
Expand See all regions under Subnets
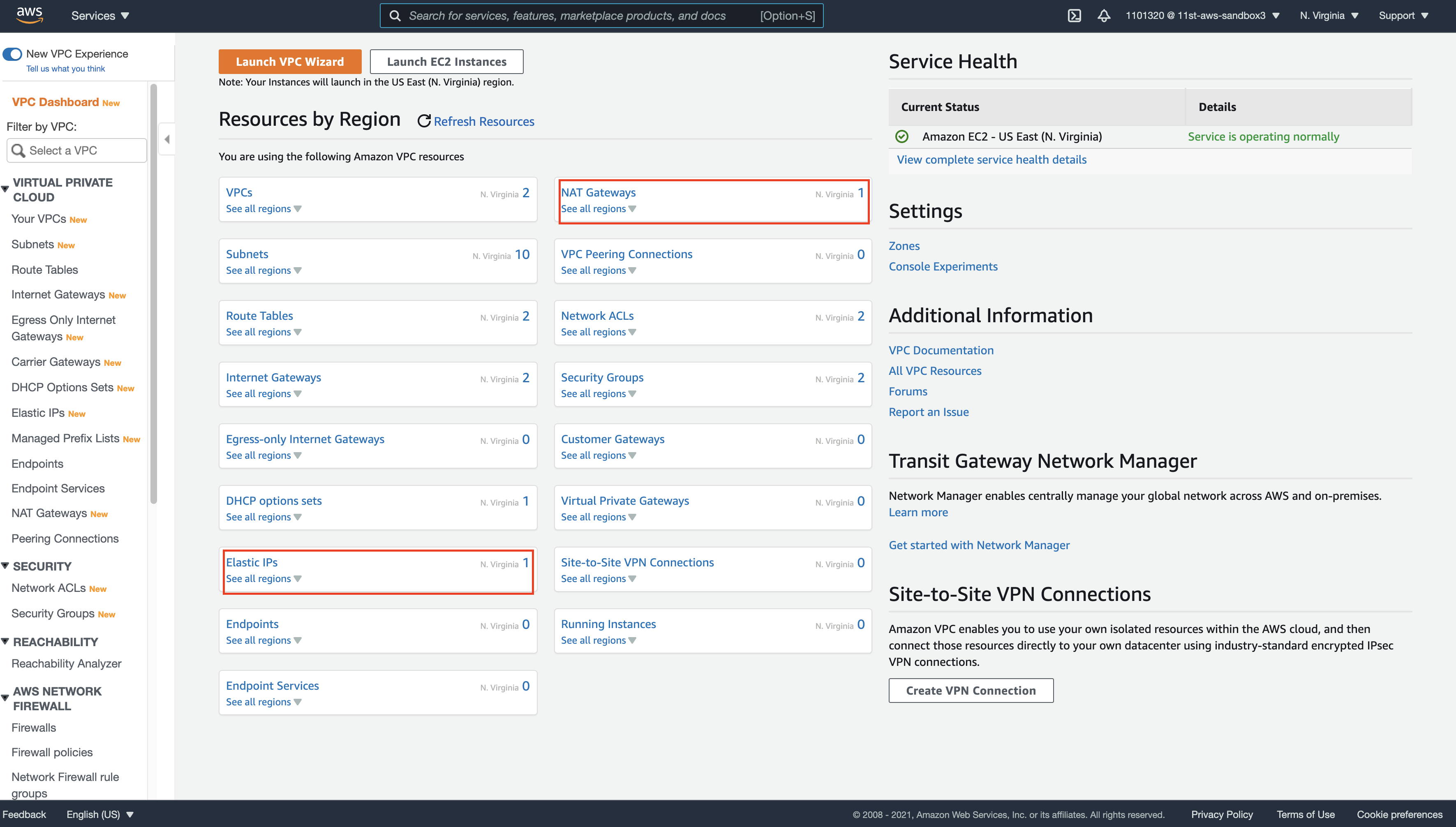(x=263, y=270)
